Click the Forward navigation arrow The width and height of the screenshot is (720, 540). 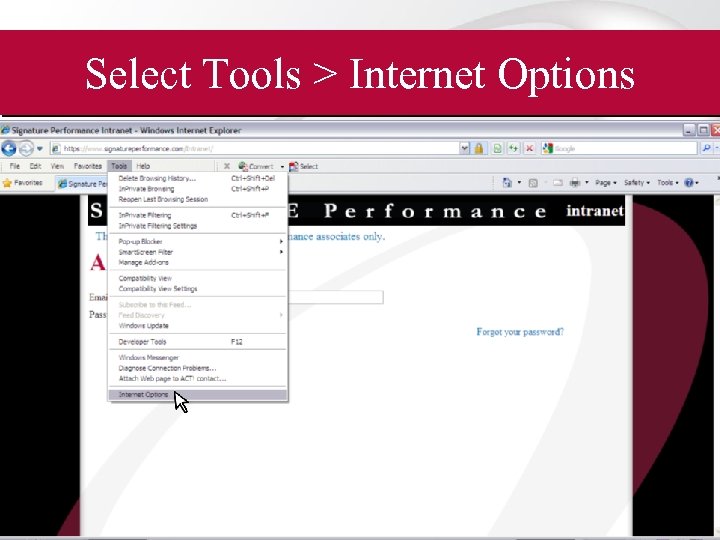point(26,148)
